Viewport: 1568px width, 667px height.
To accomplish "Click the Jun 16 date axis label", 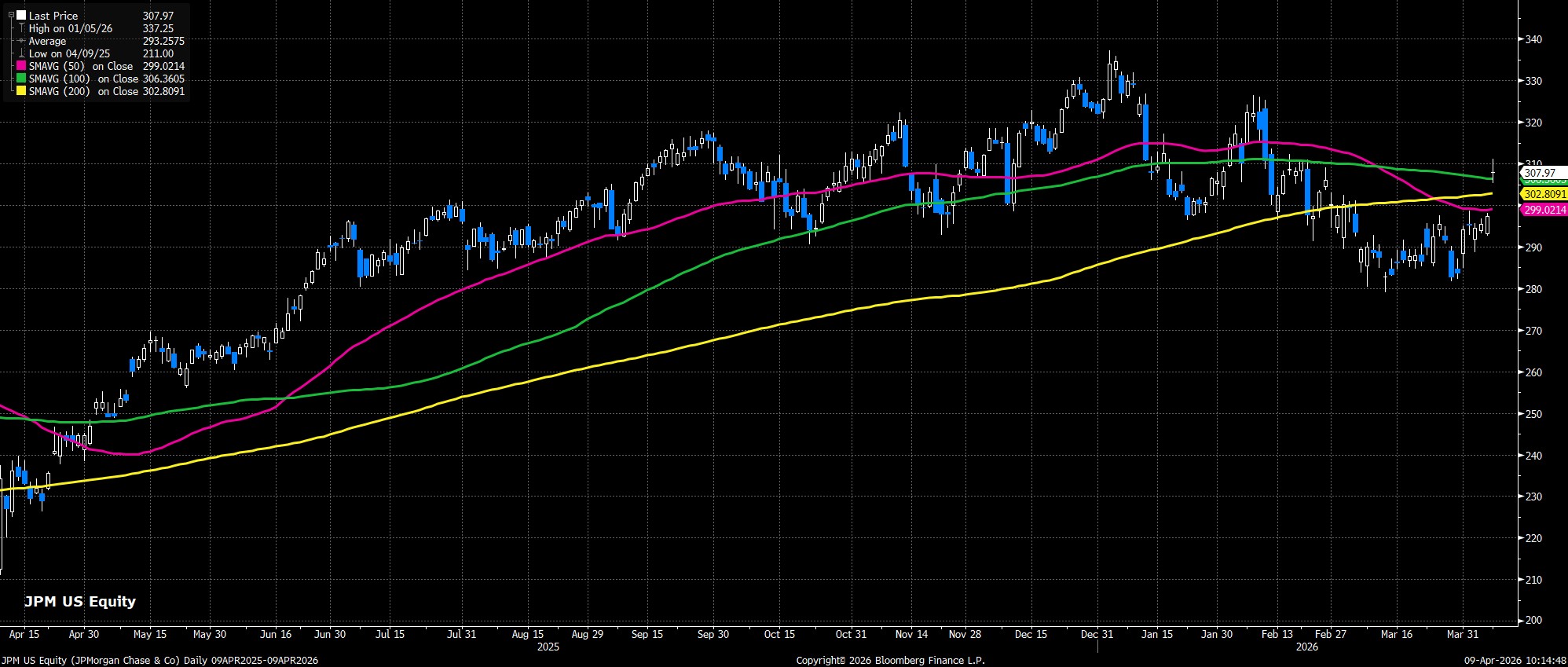I will tap(275, 634).
